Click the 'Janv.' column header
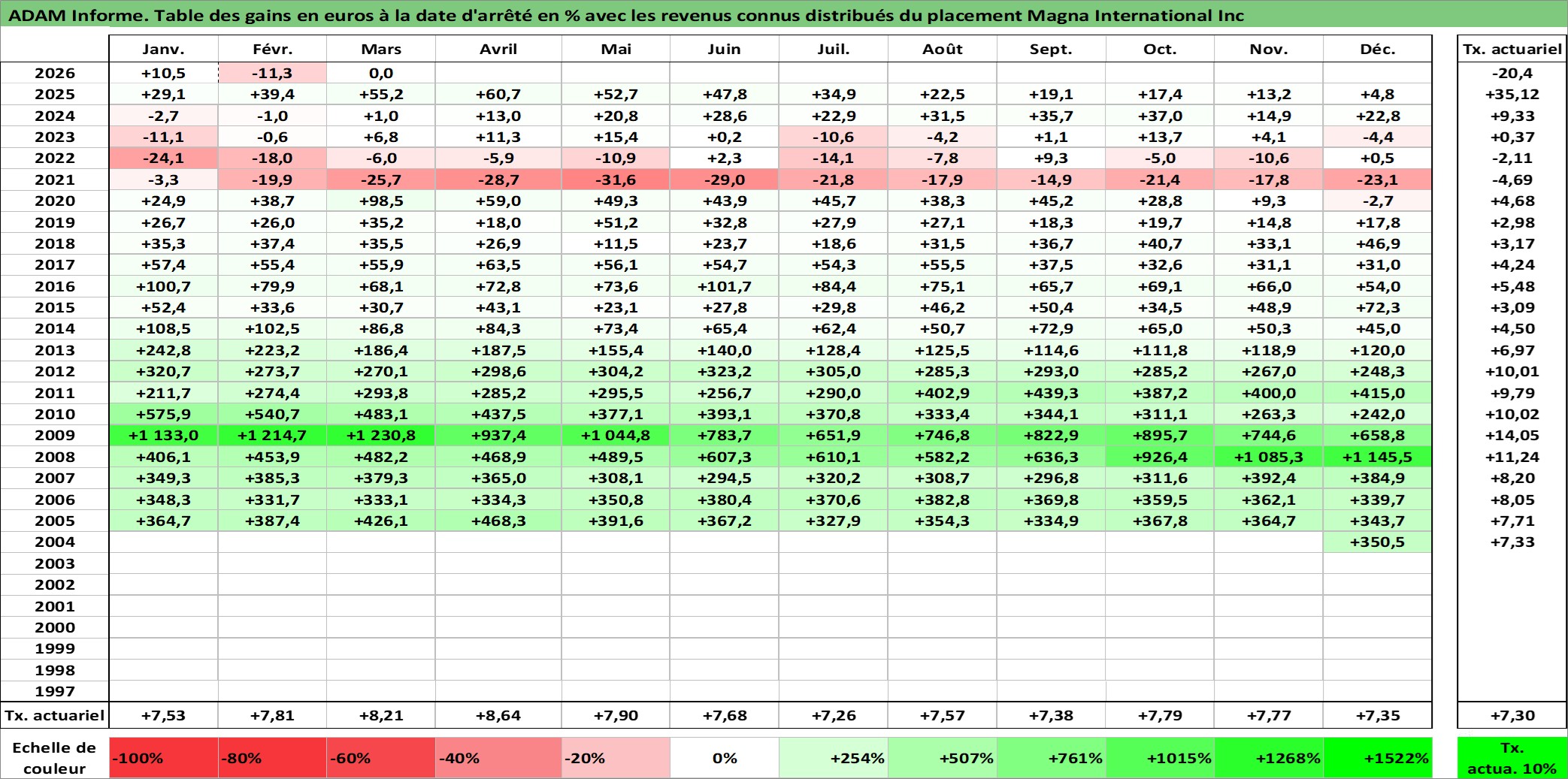1568x779 pixels. 163,49
